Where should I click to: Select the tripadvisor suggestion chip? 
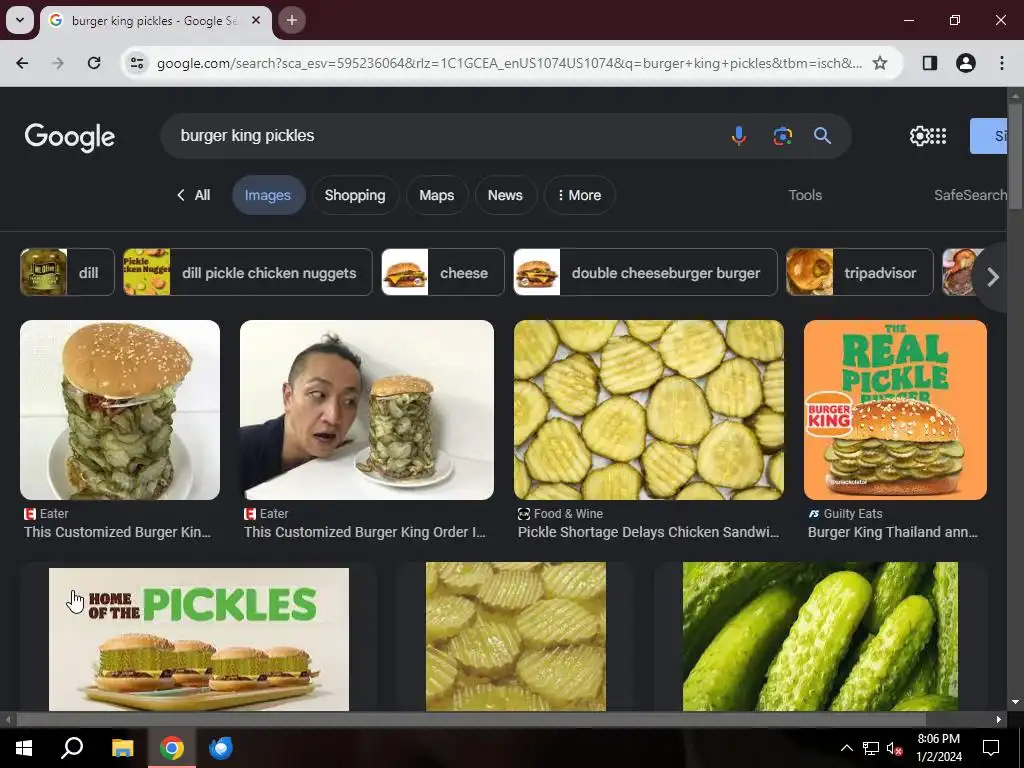click(859, 272)
